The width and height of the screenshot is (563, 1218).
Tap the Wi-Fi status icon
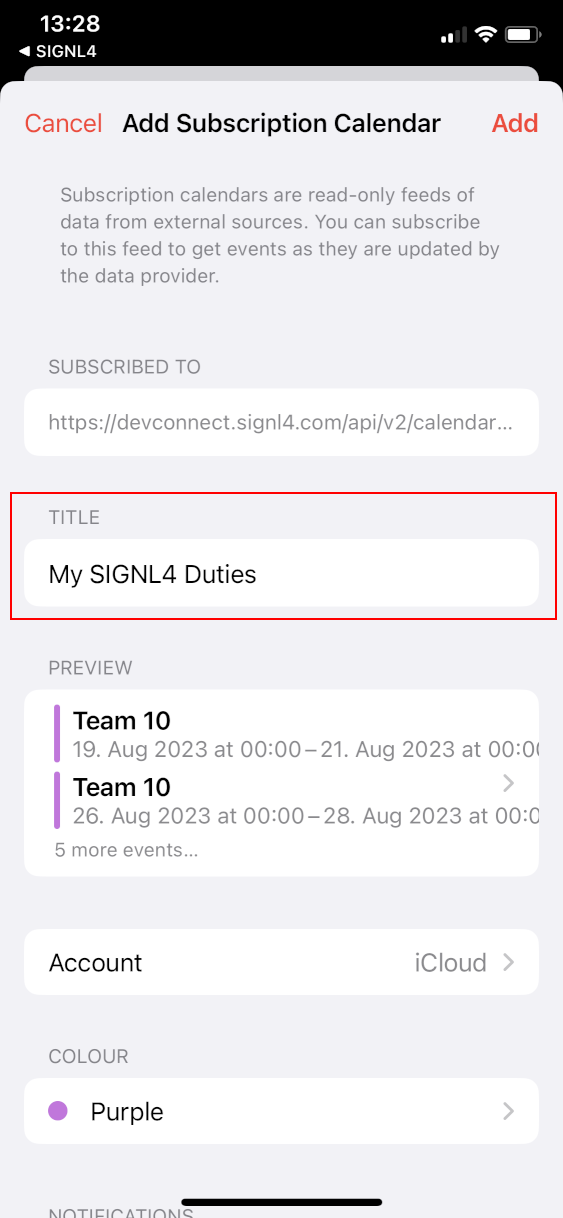coord(487,35)
